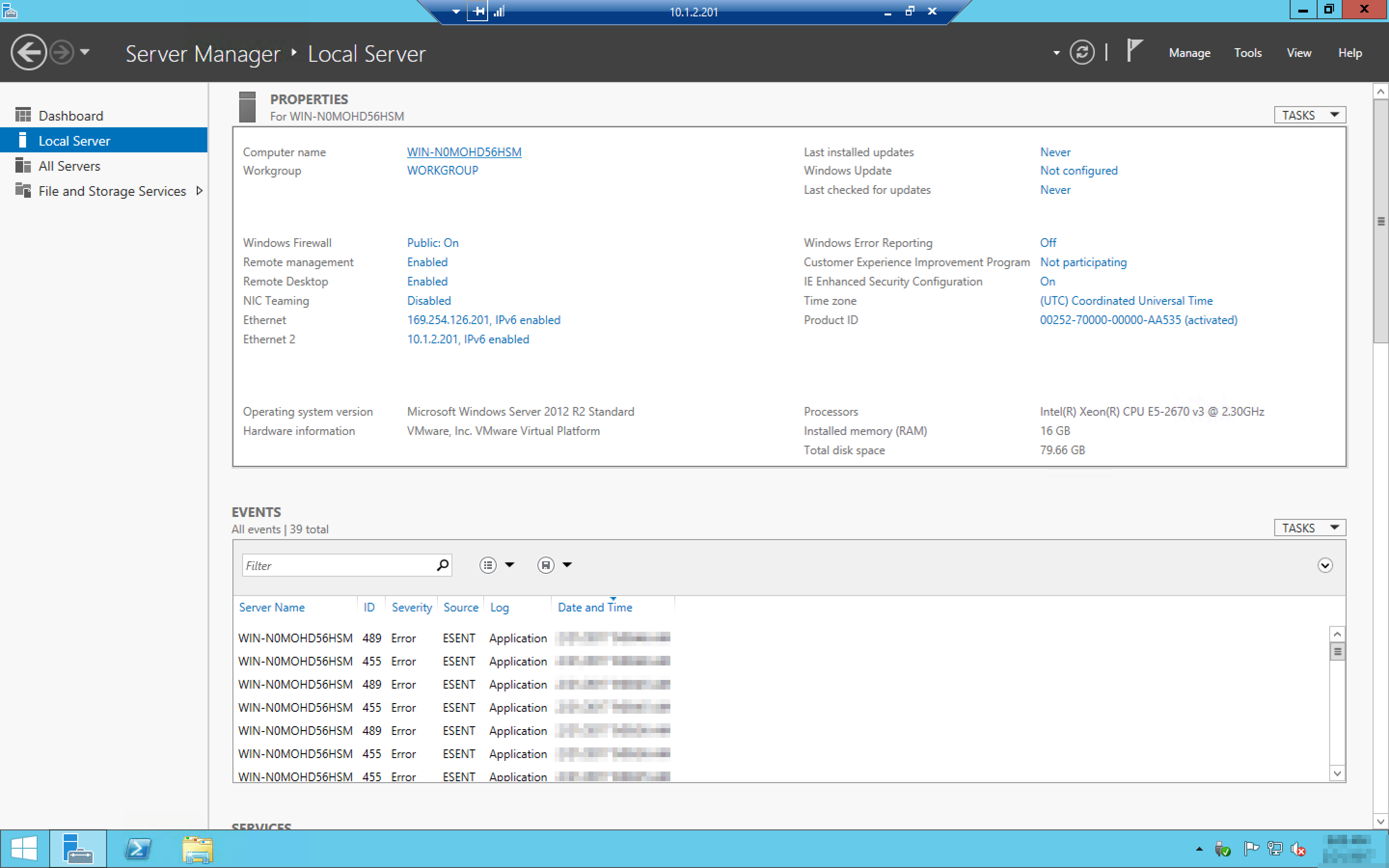1389x868 pixels.
Task: Click the back navigation arrow button
Action: pos(28,53)
